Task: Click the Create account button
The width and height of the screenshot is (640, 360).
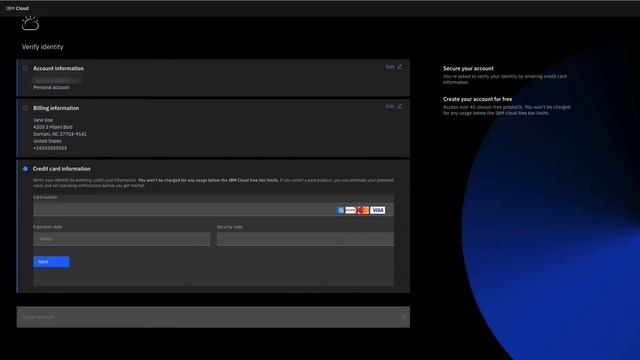Action: pyautogui.click(x=213, y=317)
